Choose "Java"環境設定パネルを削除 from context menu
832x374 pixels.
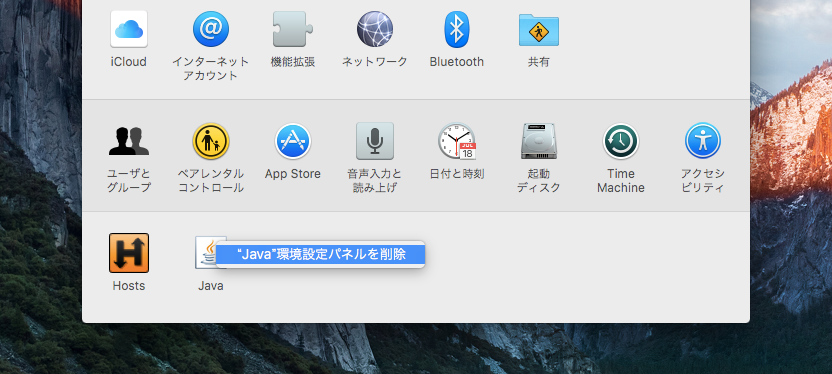[320, 255]
